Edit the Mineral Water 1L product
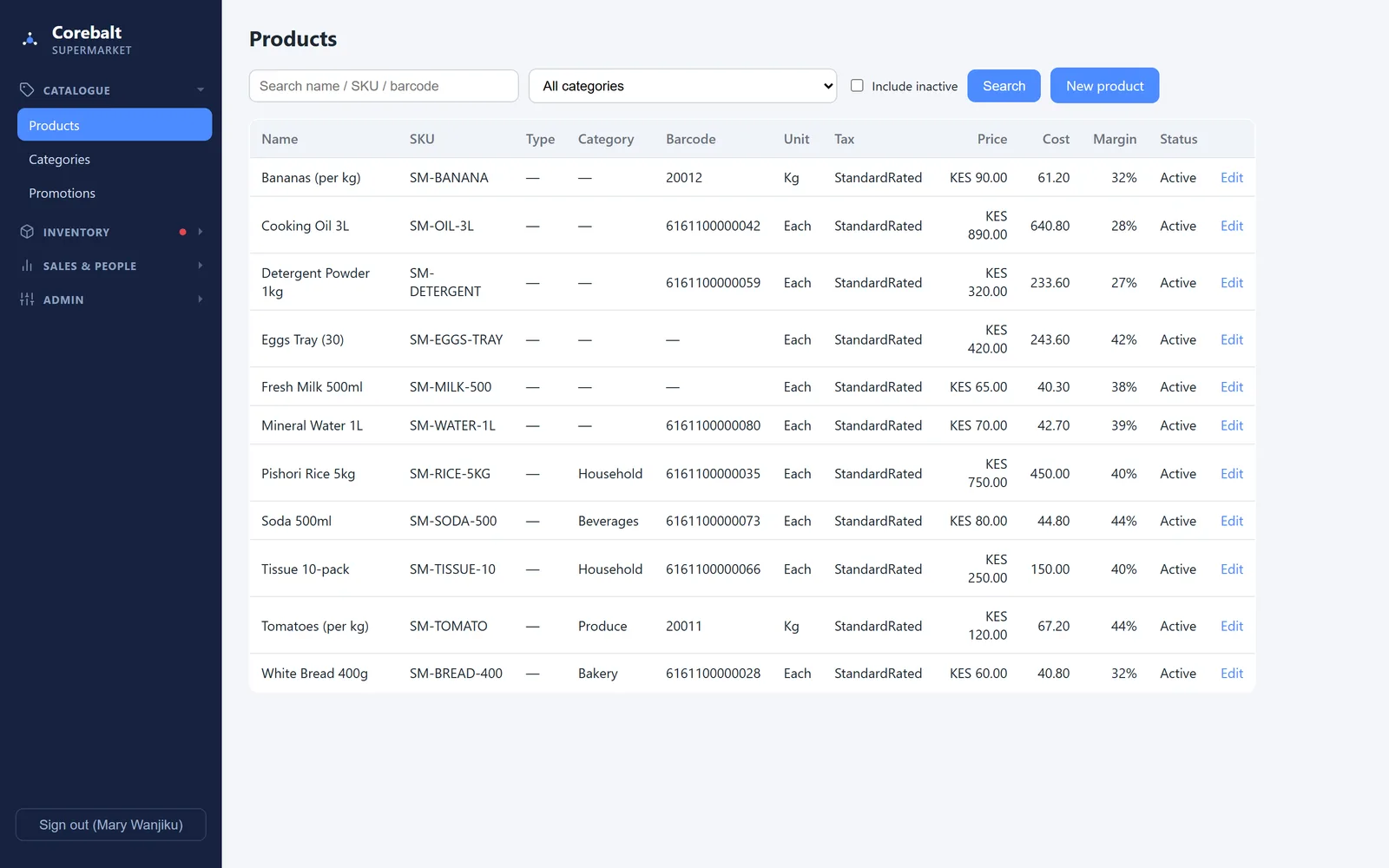 click(x=1231, y=425)
